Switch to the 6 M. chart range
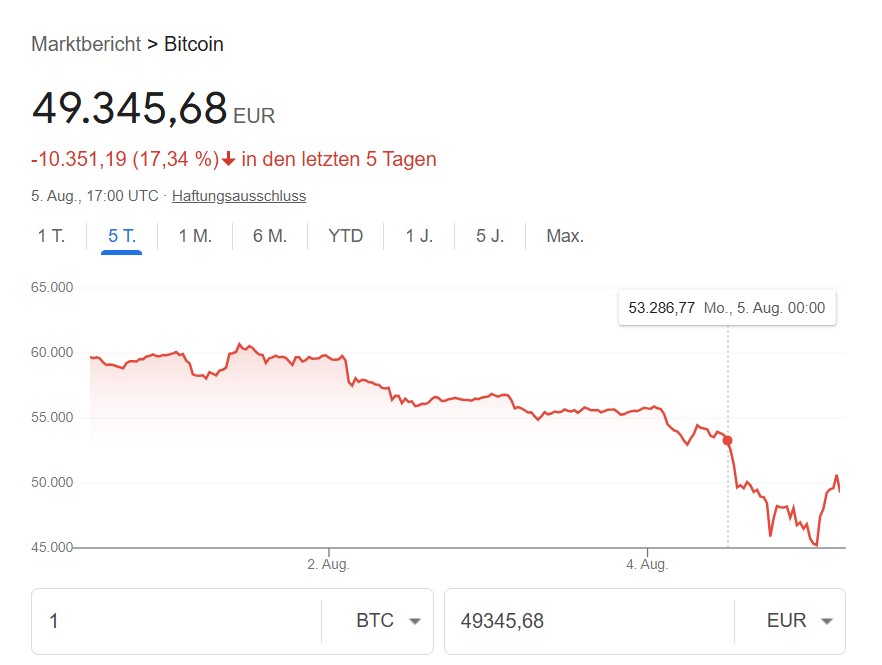Viewport: 882px width, 665px height. pos(270,237)
